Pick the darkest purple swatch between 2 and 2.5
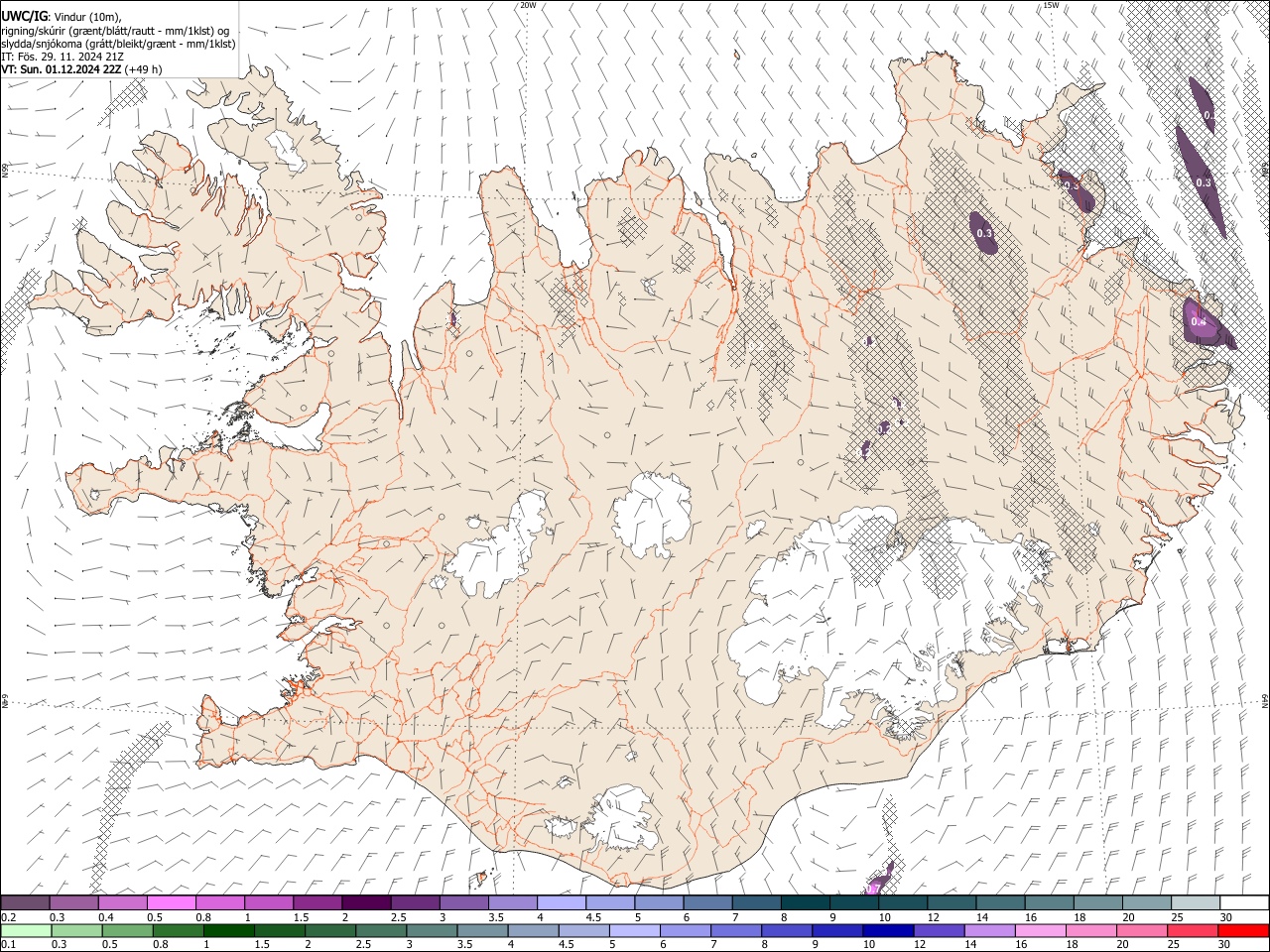 click(365, 902)
